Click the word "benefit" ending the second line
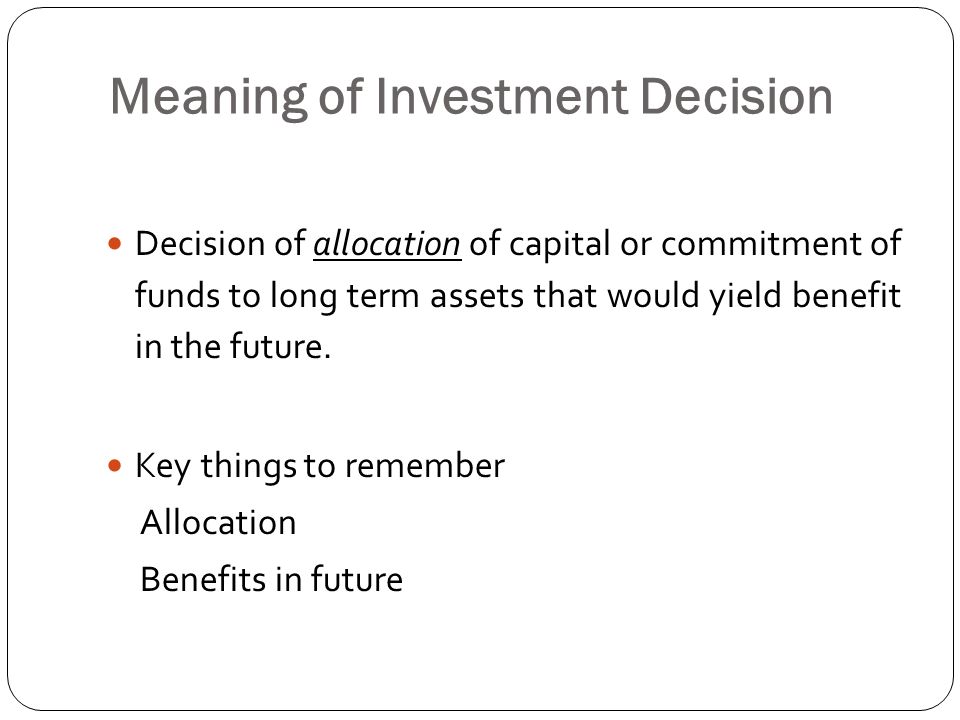Image resolution: width=960 pixels, height=720 pixels. point(847,295)
